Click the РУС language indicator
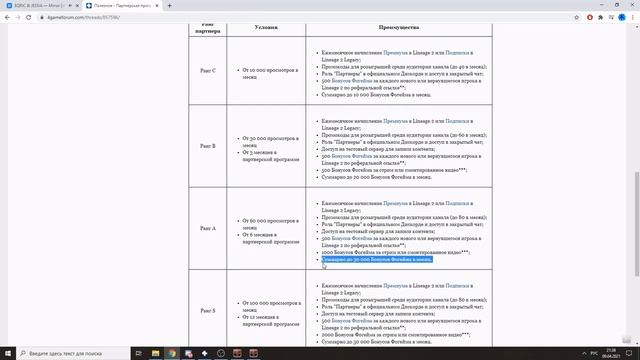The image size is (640, 360). [x=594, y=353]
